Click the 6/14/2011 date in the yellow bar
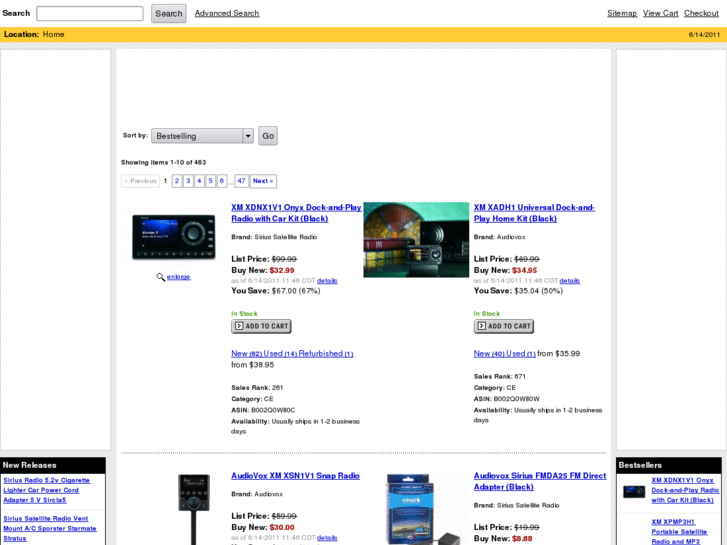This screenshot has width=727, height=545. coord(704,35)
